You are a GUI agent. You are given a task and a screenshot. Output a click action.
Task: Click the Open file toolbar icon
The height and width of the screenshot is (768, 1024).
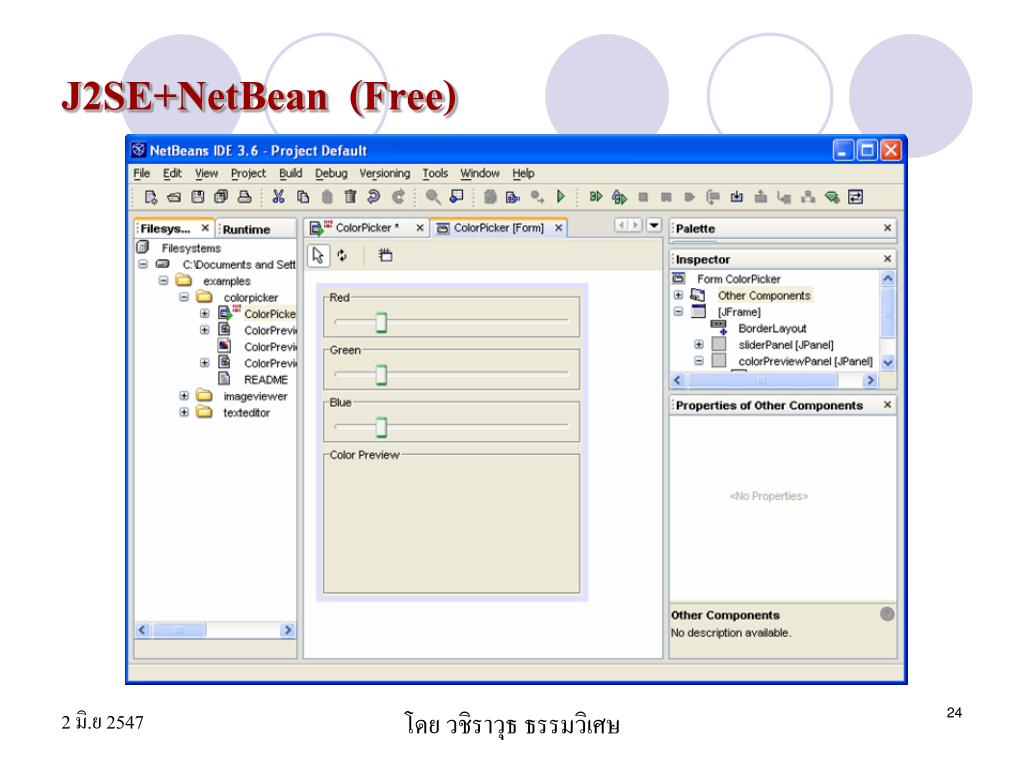coord(174,197)
